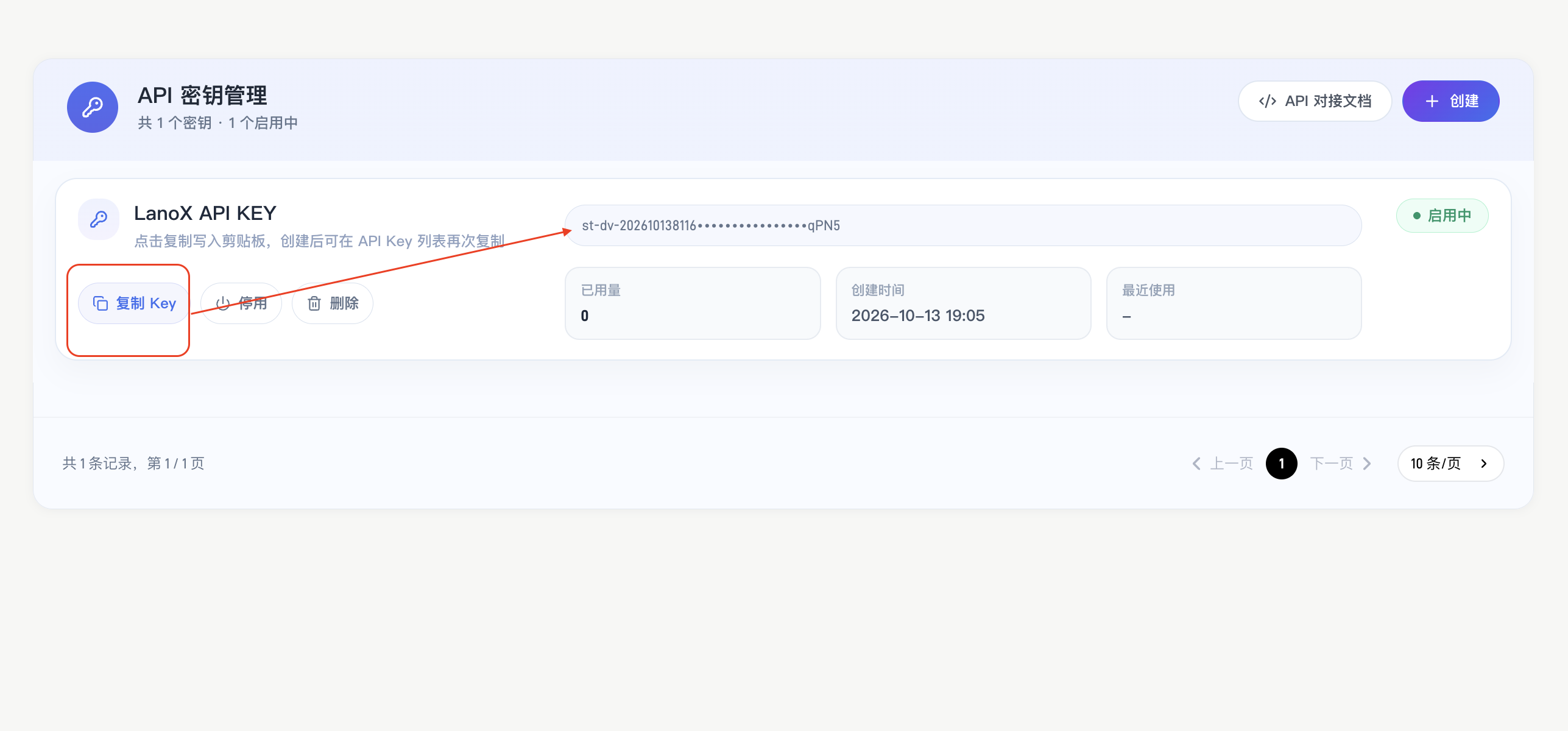Go to 上一页 previous page
Screen dimensions: 1568x731
pos(1223,464)
